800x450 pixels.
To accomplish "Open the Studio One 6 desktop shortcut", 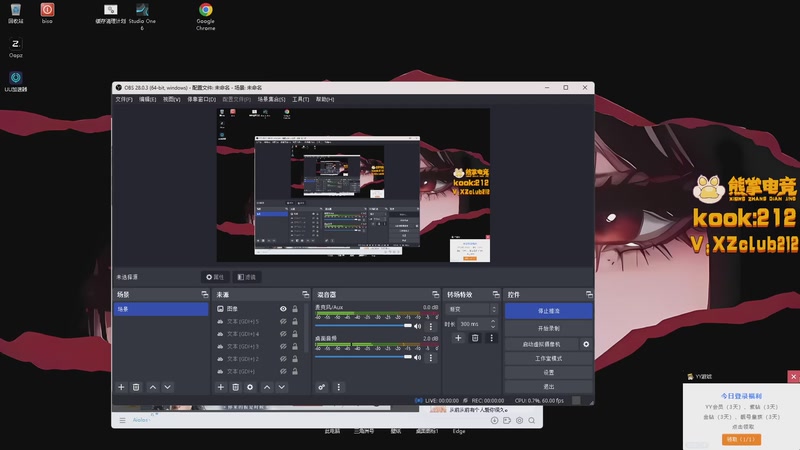I will tap(142, 16).
